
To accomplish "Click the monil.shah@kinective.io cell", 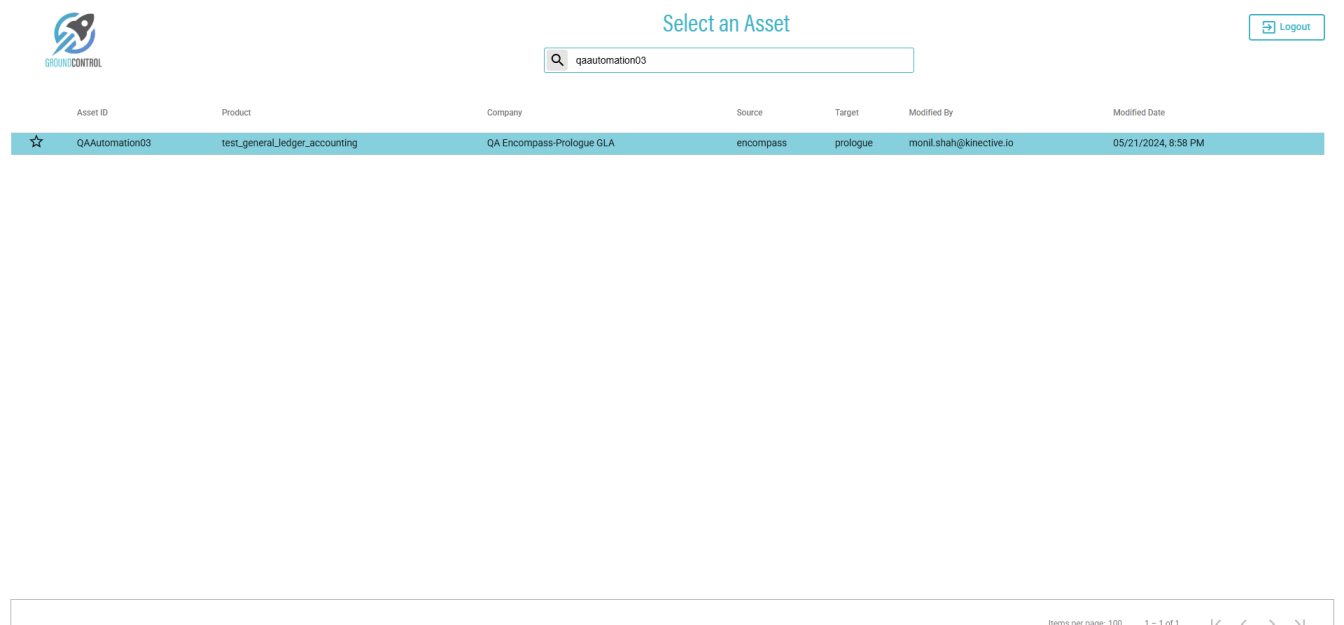I will 960,143.
